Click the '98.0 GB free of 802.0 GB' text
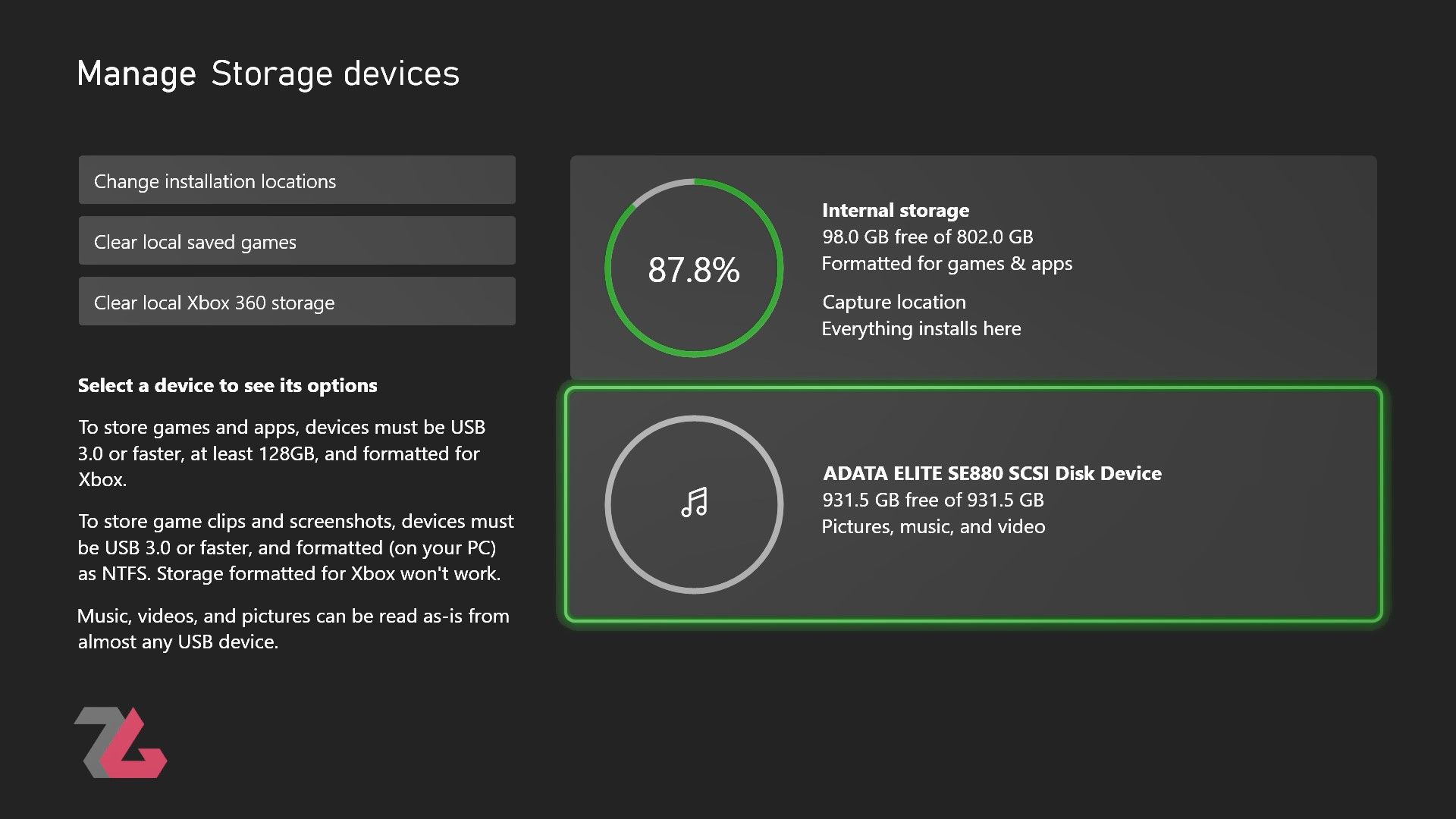 [927, 237]
